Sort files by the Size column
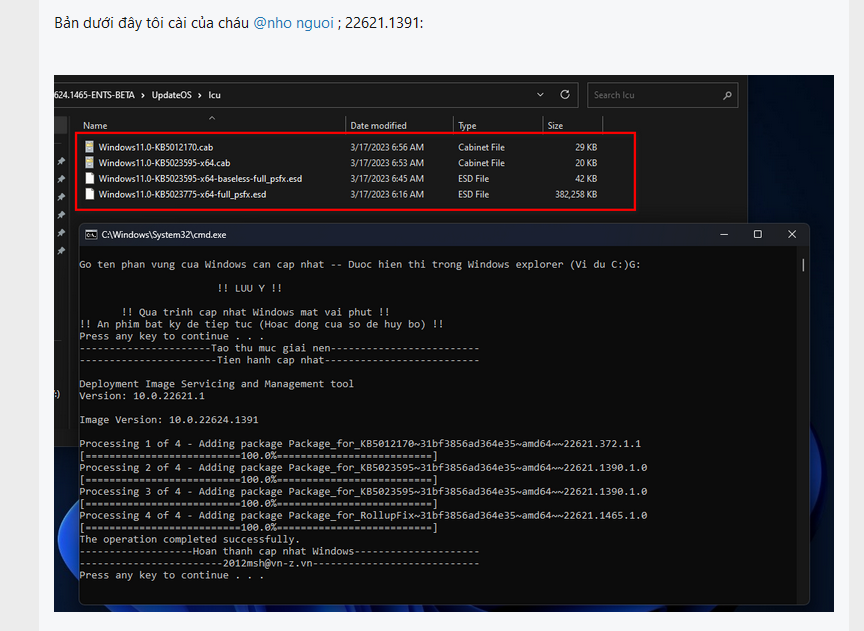This screenshot has height=631, width=864. pos(555,126)
